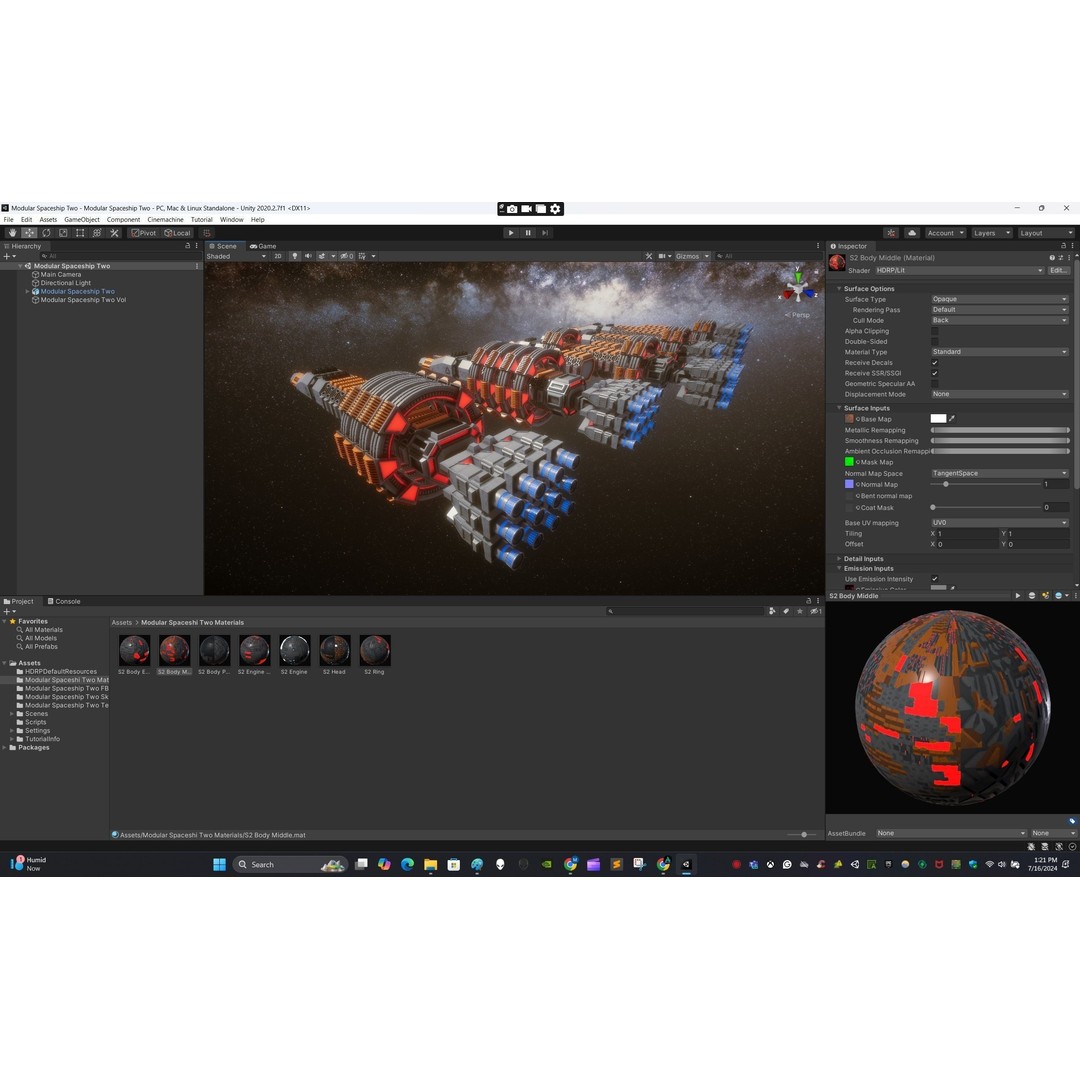Enable Alpha Clipping checkbox
The width and height of the screenshot is (1080, 1080).
click(935, 331)
